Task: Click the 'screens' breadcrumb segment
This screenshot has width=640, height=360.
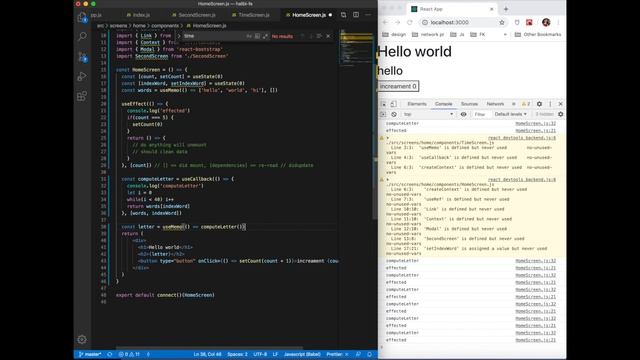Action: (x=118, y=26)
